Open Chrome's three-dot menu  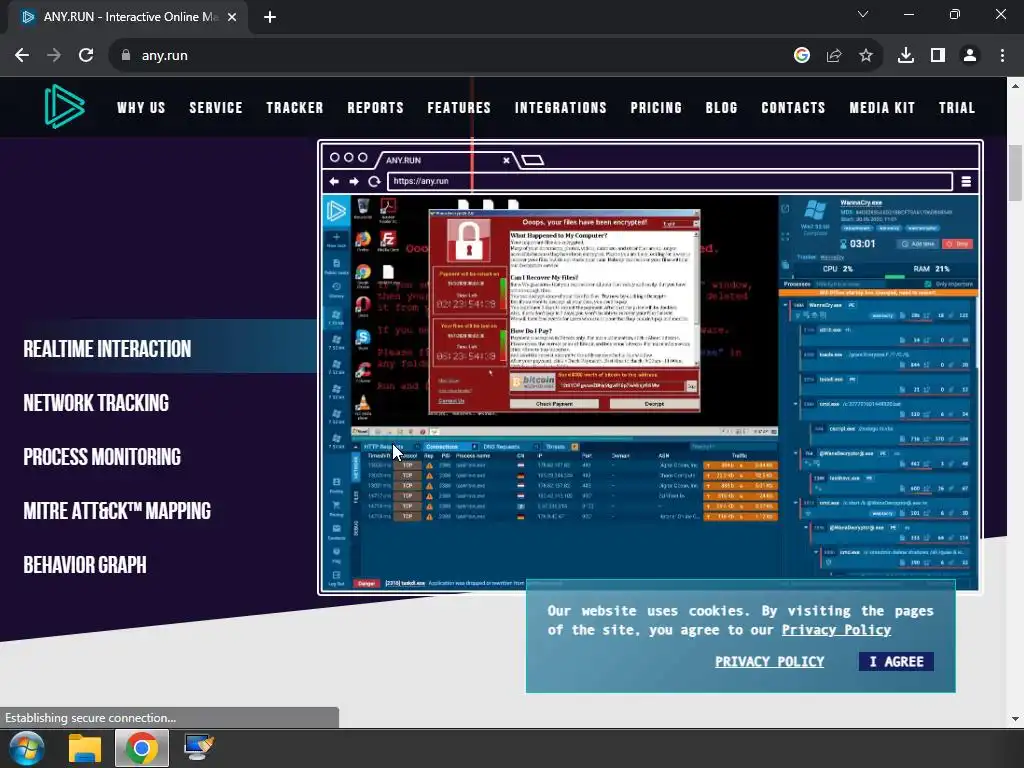[1002, 56]
